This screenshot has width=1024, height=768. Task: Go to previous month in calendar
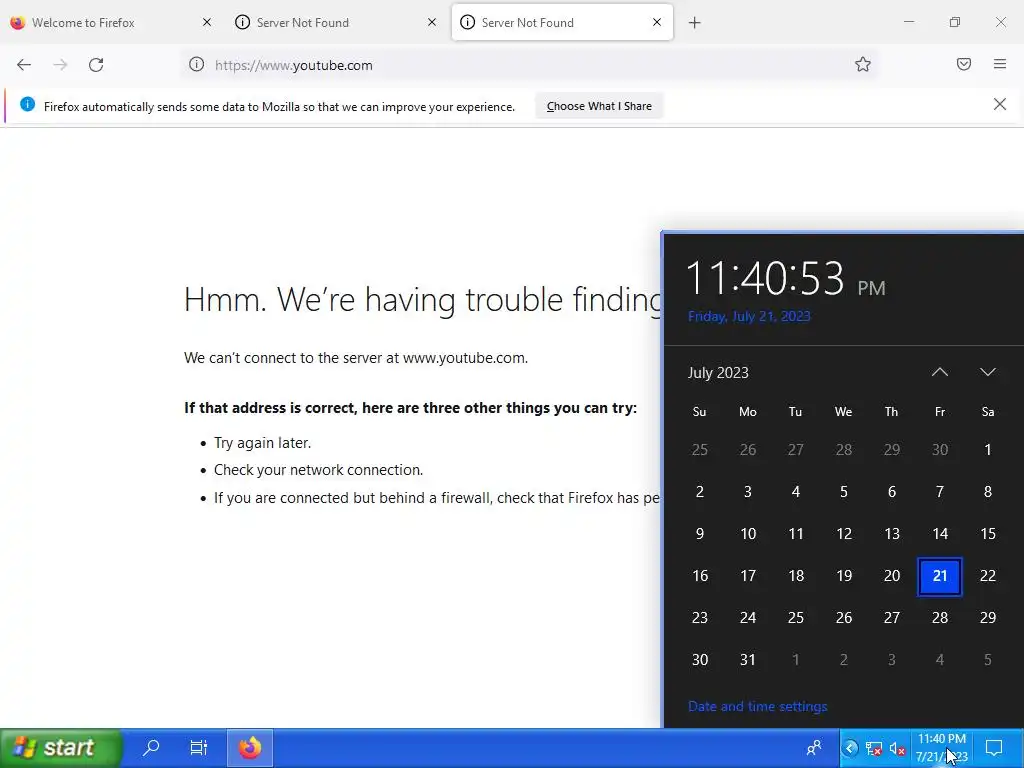(940, 372)
